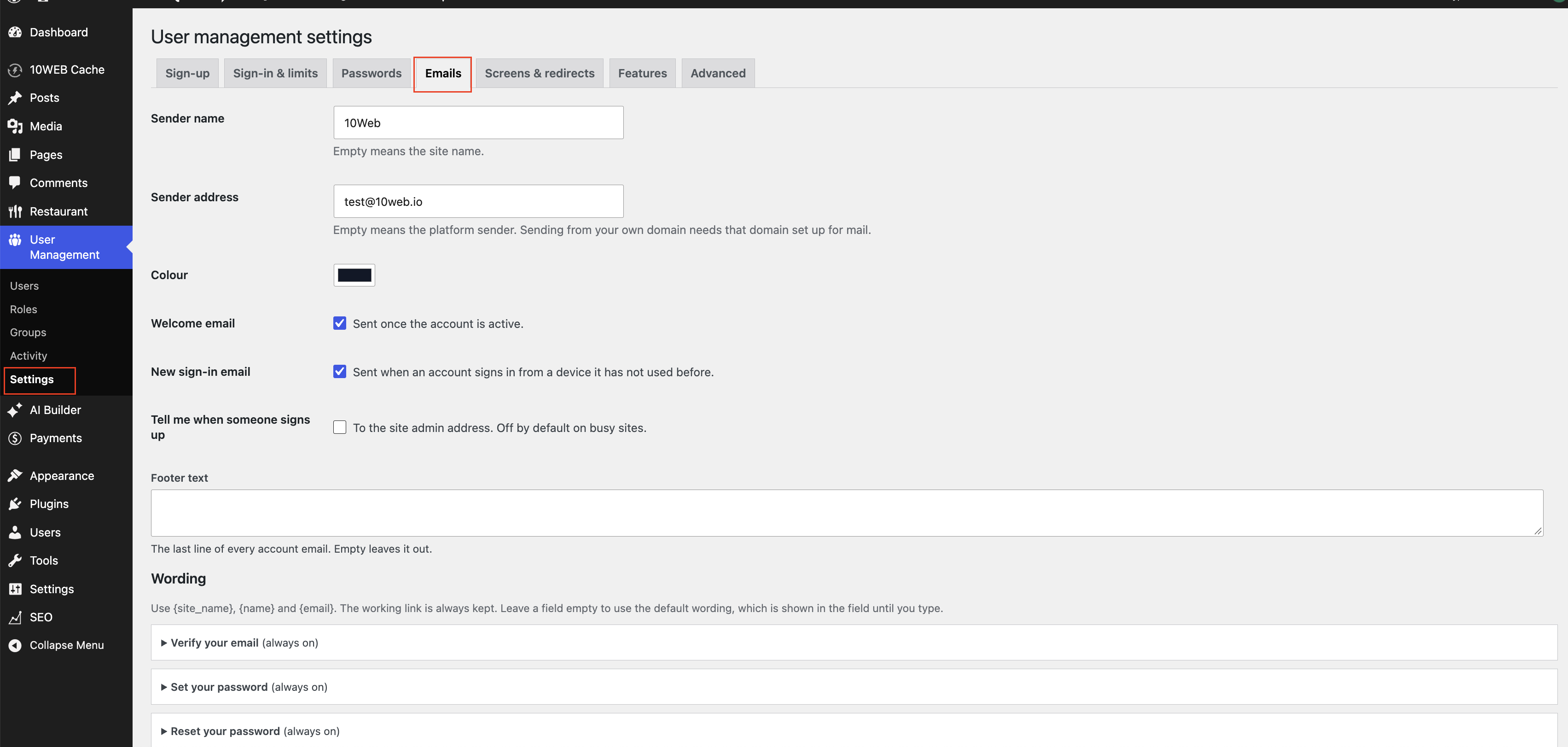The image size is (1568, 747).
Task: Switch to the Sign-in & limits tab
Action: (275, 73)
